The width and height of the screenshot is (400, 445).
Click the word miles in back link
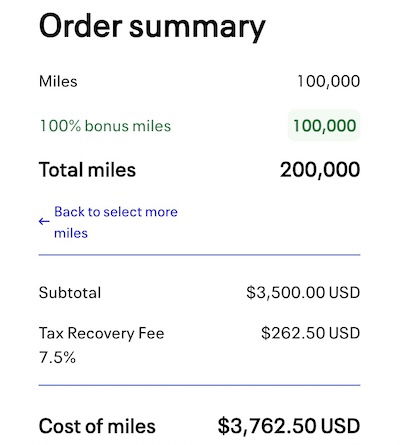pyautogui.click(x=71, y=233)
